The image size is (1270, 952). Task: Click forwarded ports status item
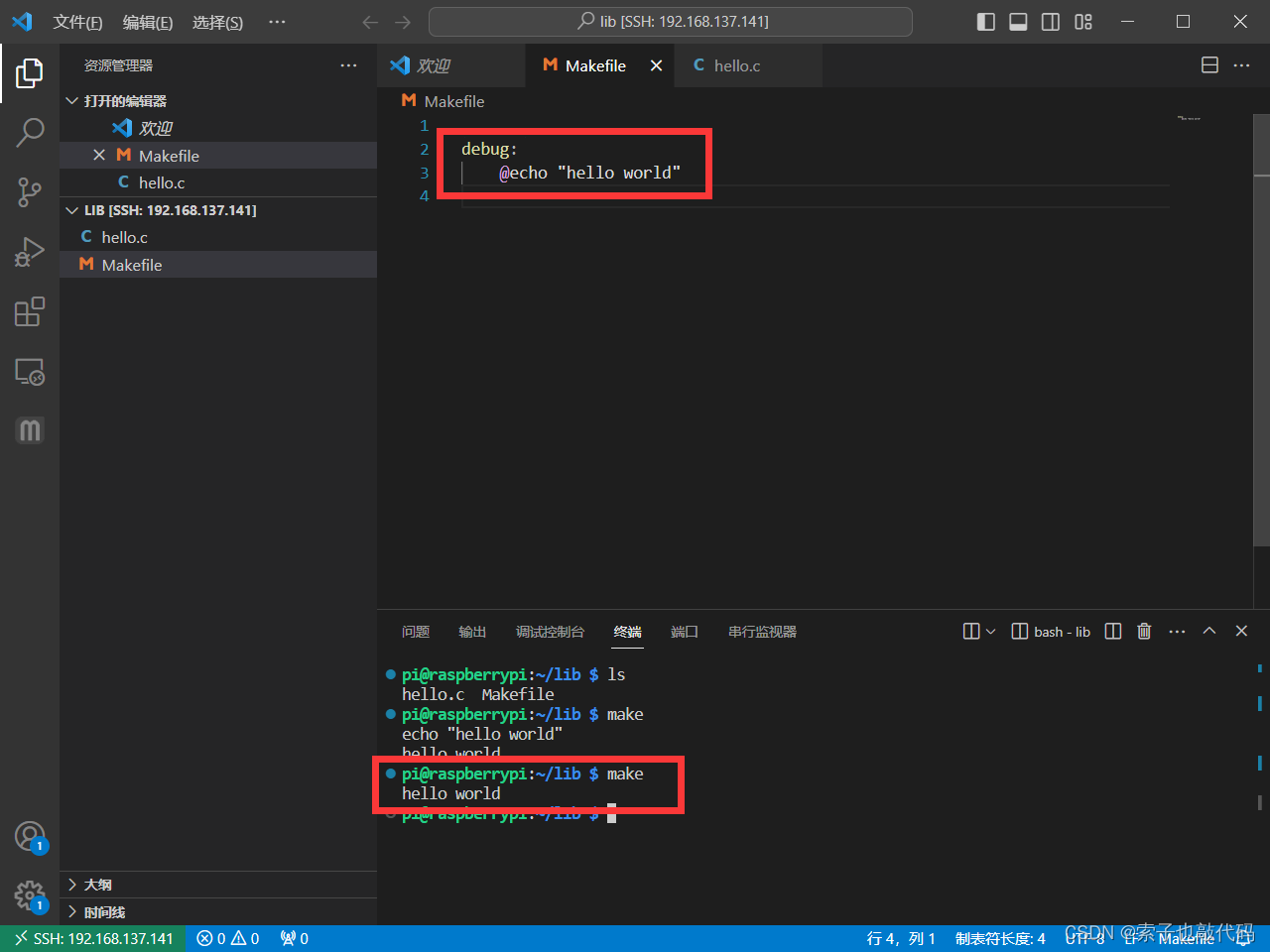(294, 938)
